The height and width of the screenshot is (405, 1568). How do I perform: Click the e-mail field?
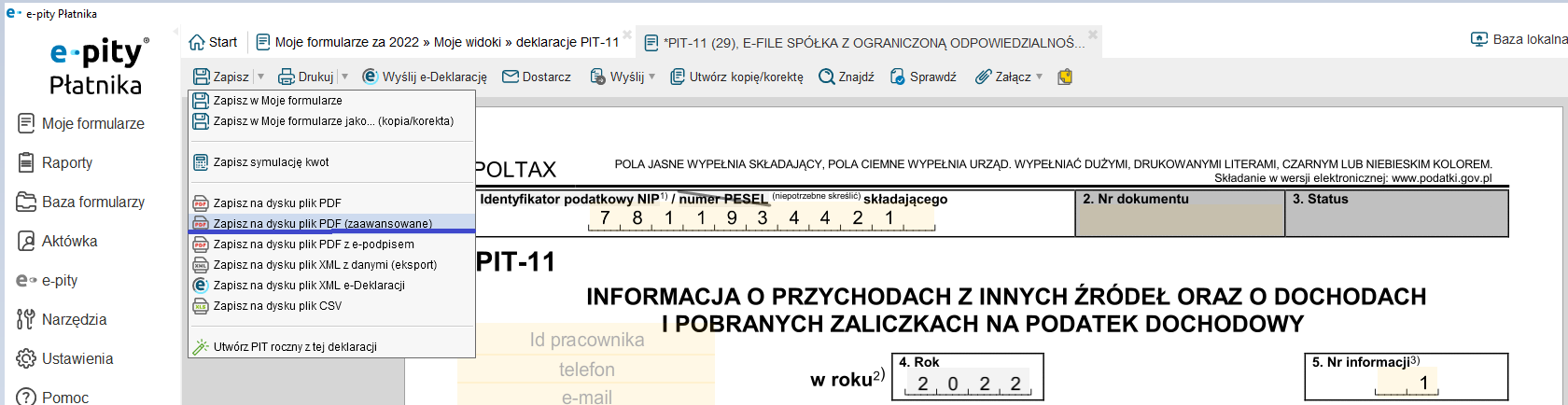tap(586, 397)
